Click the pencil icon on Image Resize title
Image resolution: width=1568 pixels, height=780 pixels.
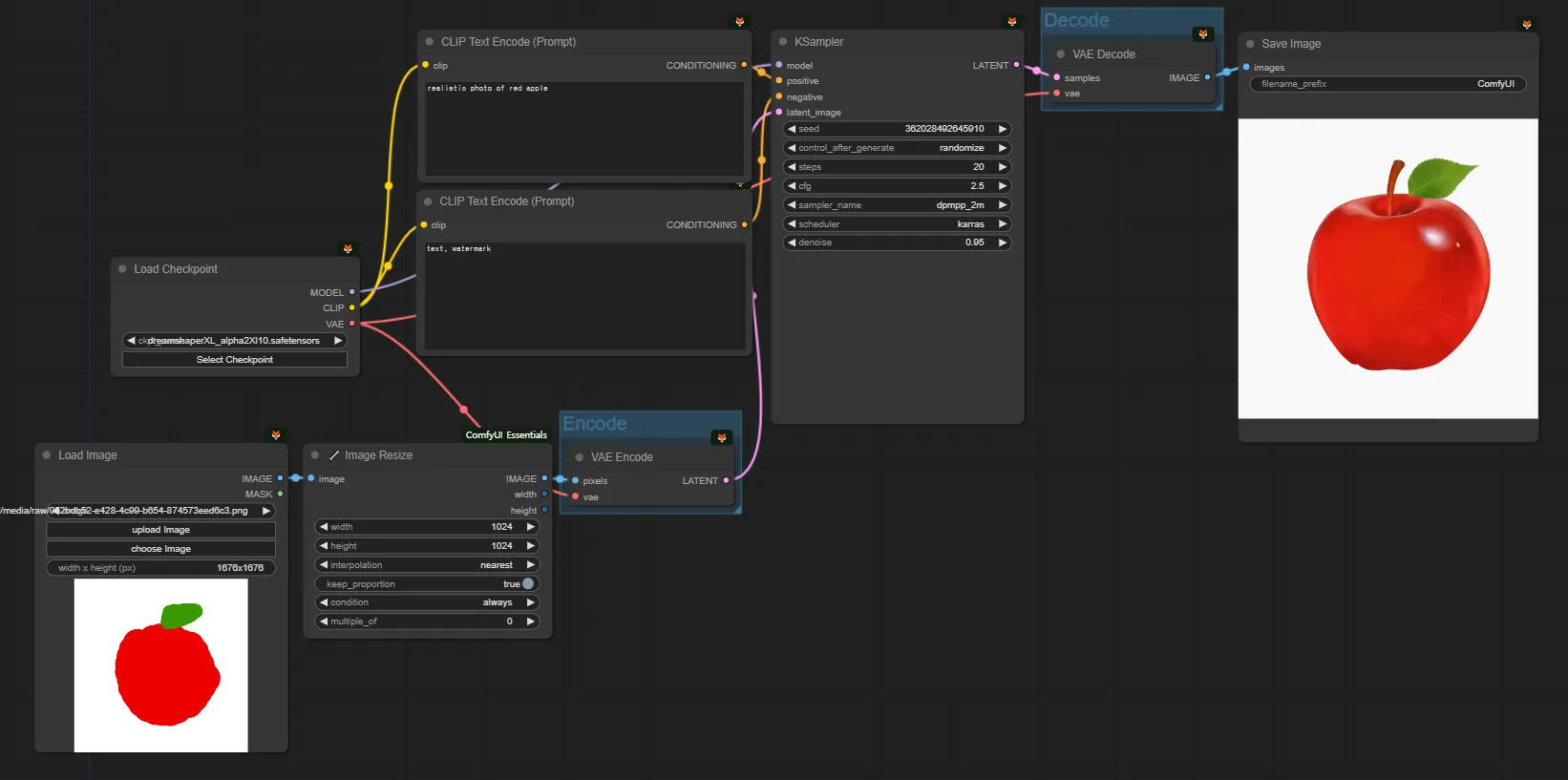point(334,455)
